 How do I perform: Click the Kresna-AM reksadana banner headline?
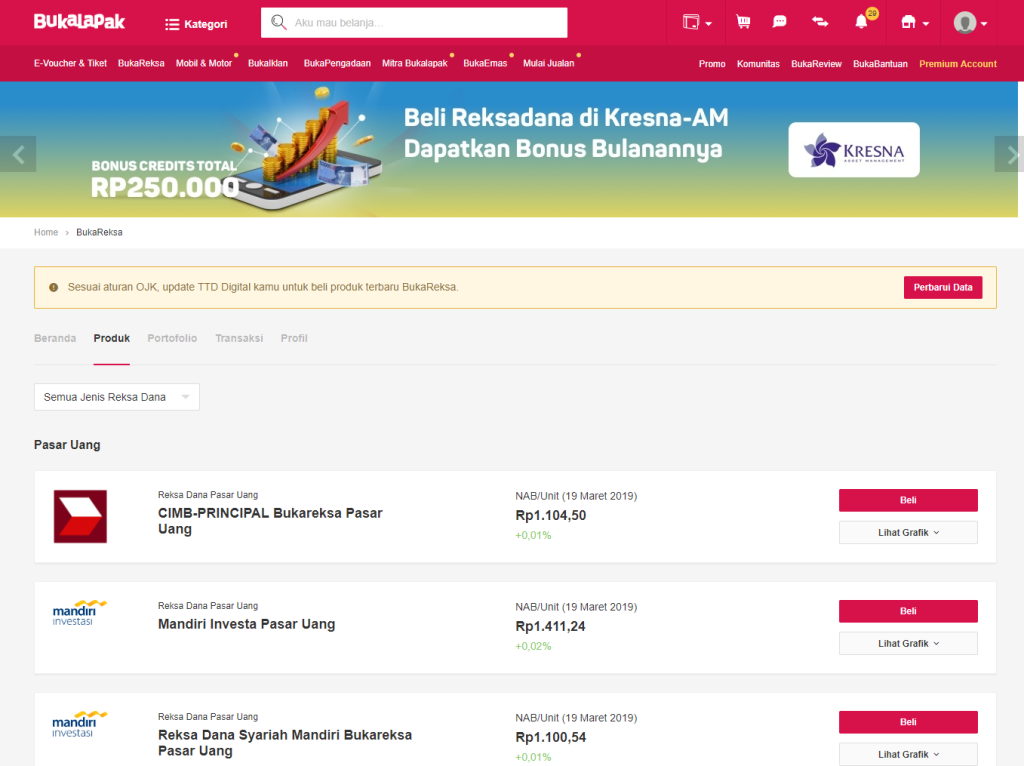point(566,133)
